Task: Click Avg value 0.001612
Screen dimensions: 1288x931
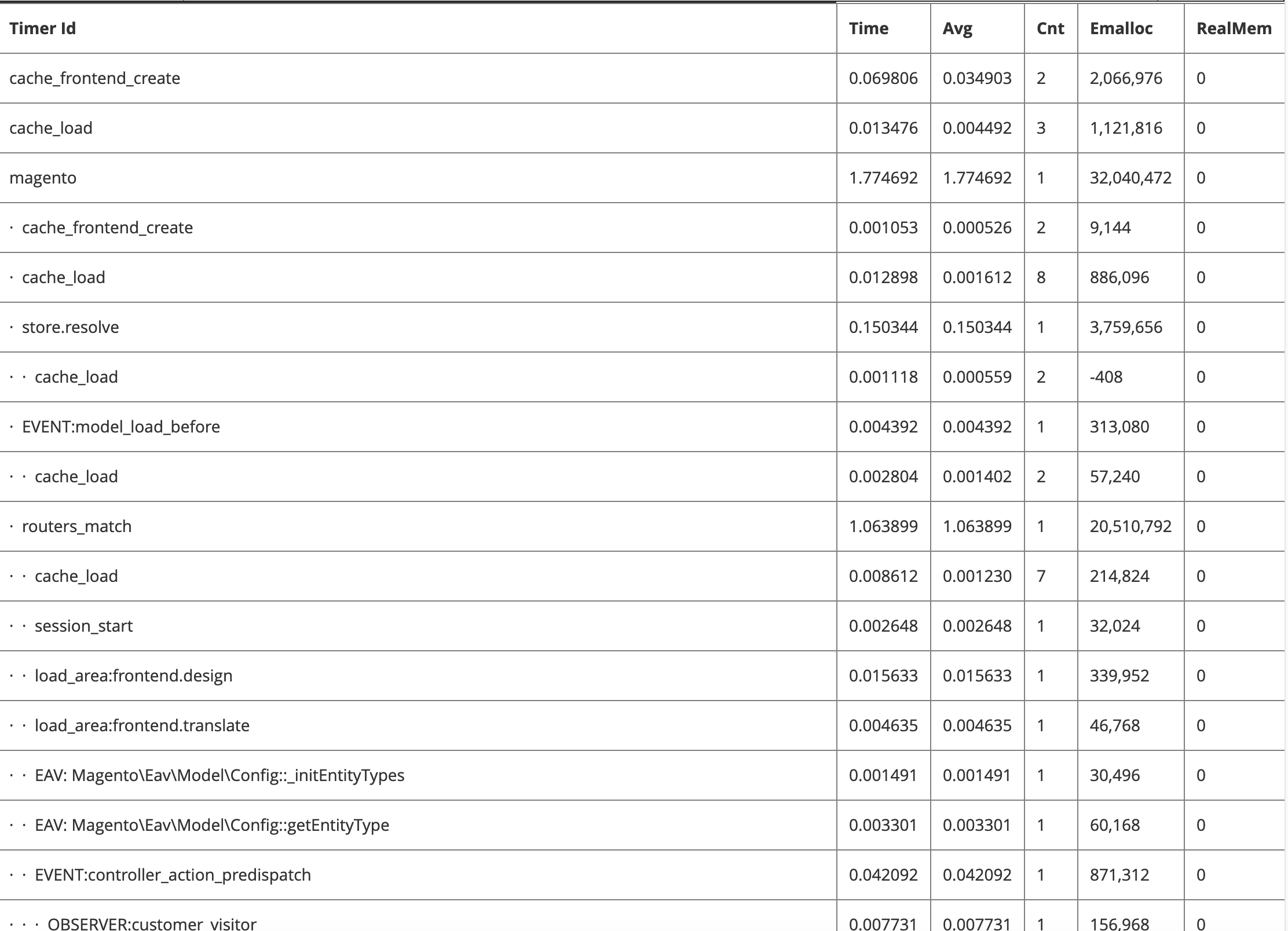Action: (x=977, y=277)
